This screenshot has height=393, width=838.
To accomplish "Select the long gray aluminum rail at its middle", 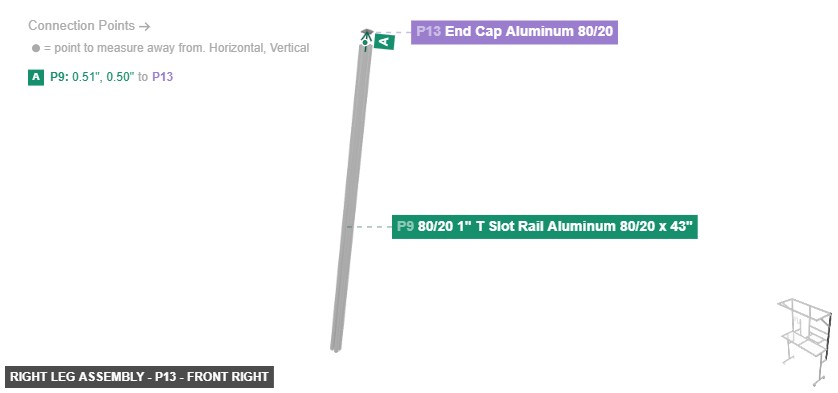I will 351,198.
